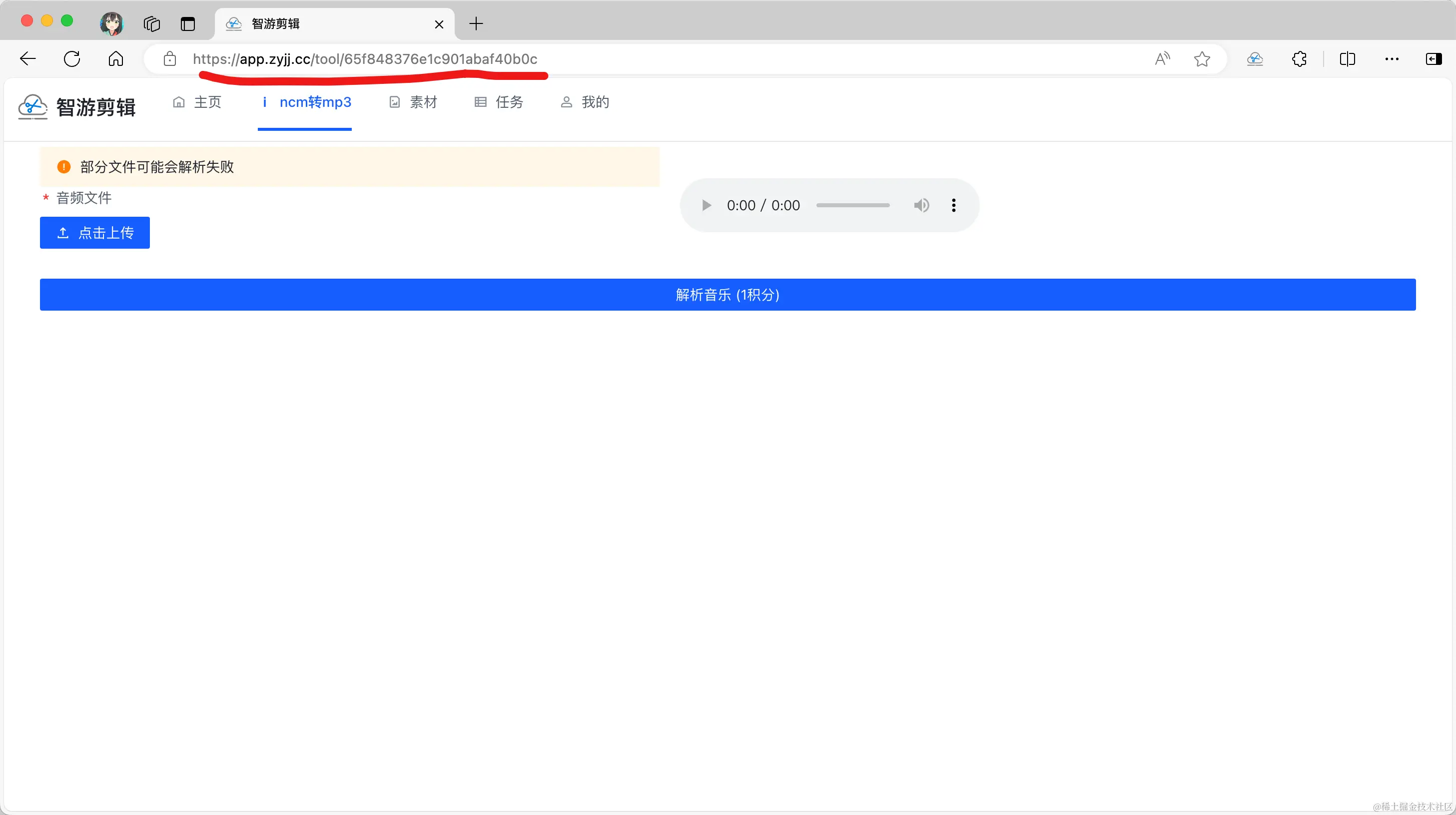Click the browser back arrow
The width and height of the screenshot is (1456, 815).
coord(27,59)
